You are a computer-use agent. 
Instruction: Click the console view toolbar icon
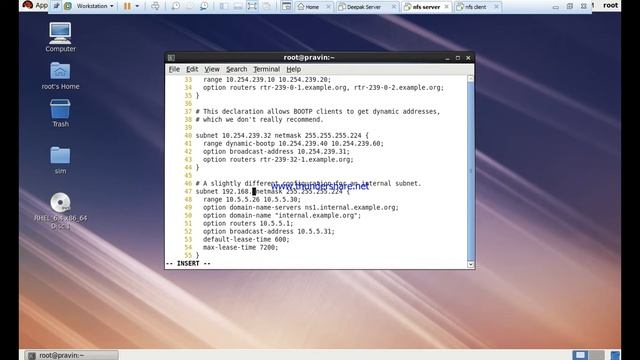(287, 6)
